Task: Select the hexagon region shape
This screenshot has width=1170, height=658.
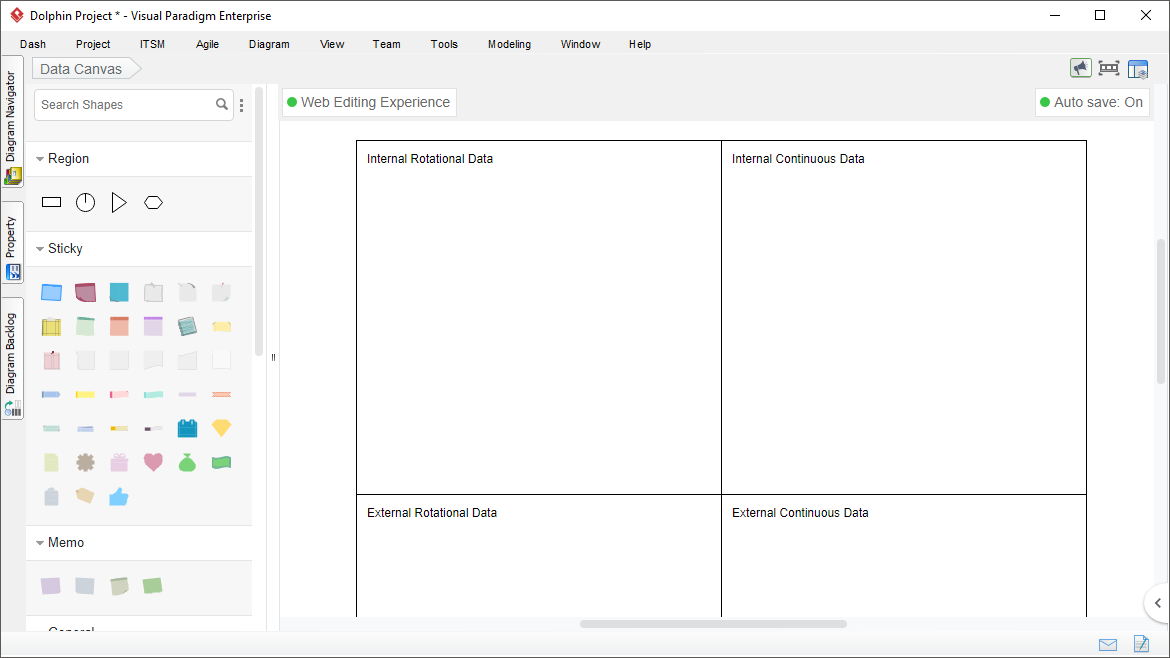Action: click(x=153, y=202)
